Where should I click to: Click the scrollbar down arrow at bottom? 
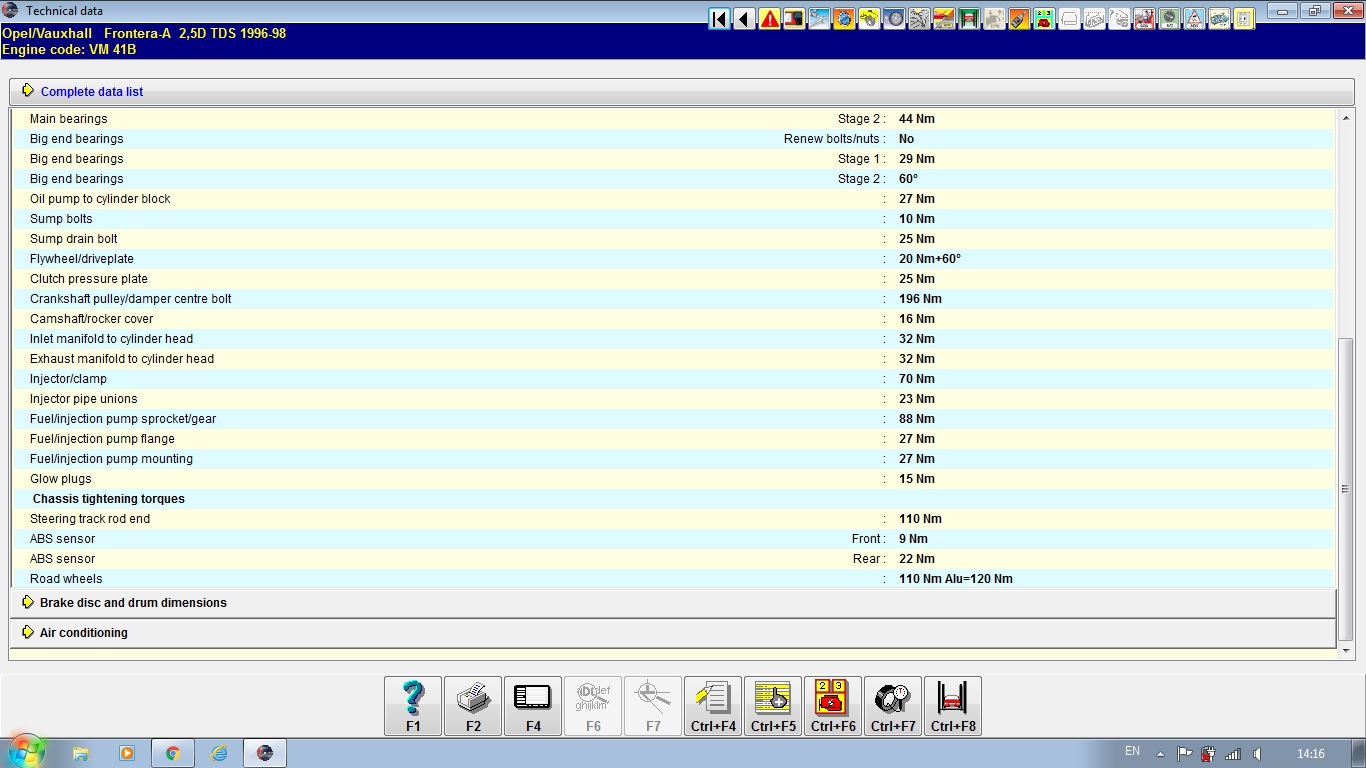(x=1346, y=650)
